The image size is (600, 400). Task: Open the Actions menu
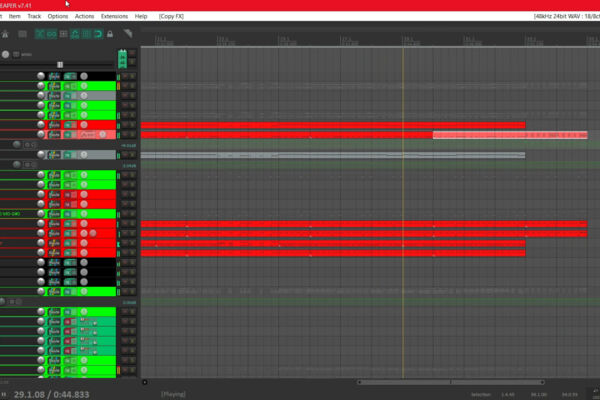[84, 16]
